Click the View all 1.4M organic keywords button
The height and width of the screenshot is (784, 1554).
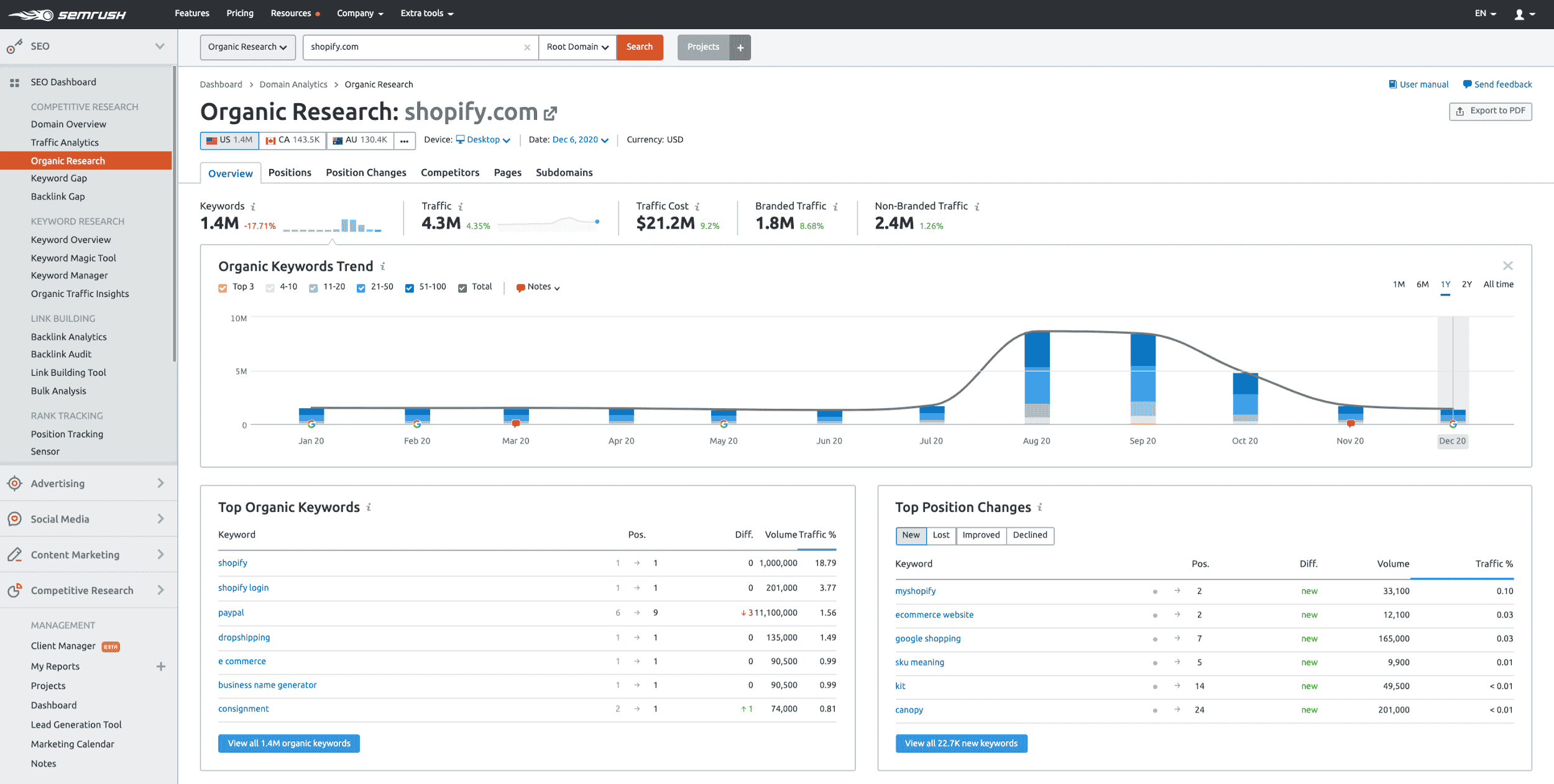[x=288, y=743]
